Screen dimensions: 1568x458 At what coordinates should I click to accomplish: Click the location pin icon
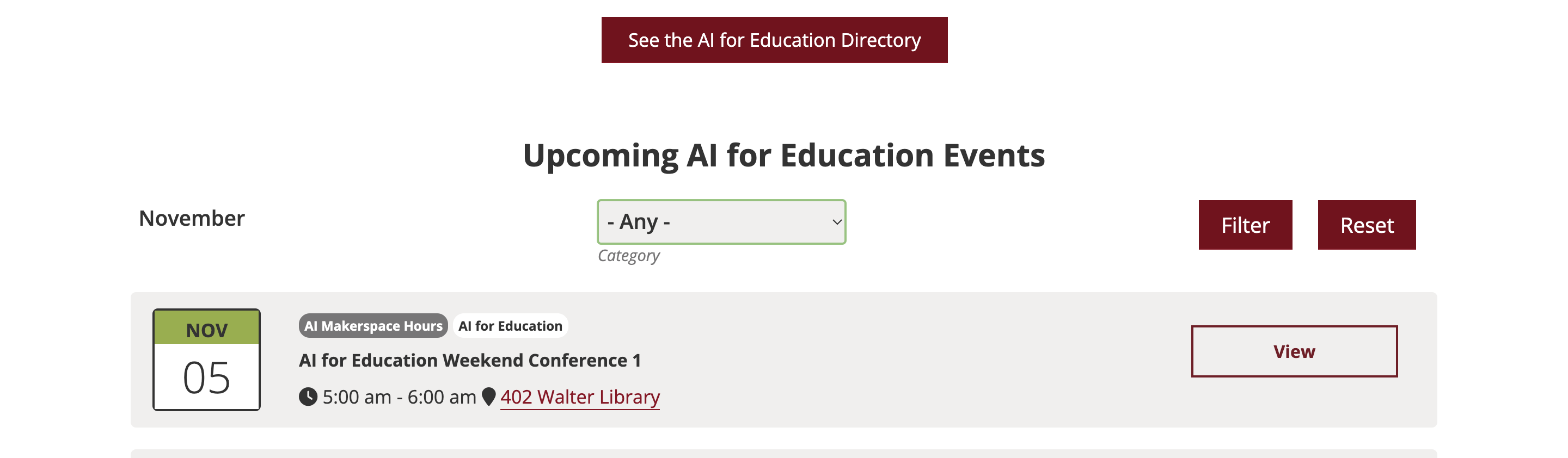click(x=488, y=397)
